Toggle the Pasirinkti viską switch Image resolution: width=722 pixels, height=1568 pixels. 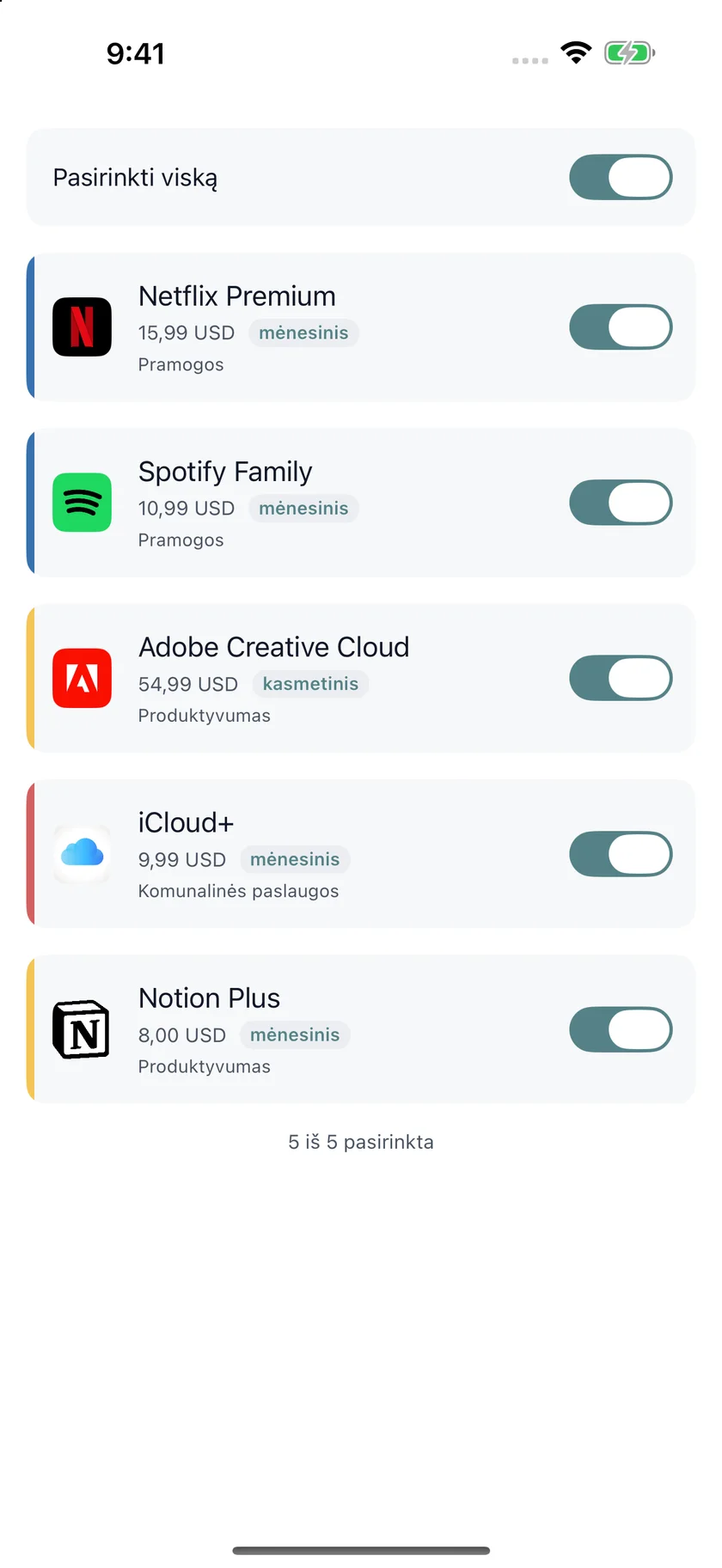[621, 177]
